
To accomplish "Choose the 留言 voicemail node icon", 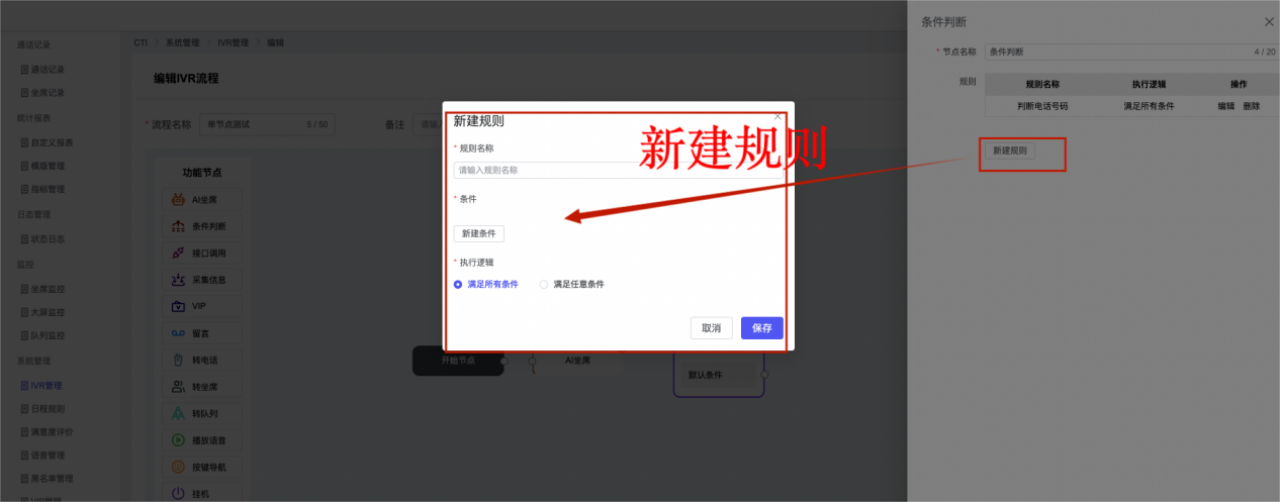I will pos(178,333).
